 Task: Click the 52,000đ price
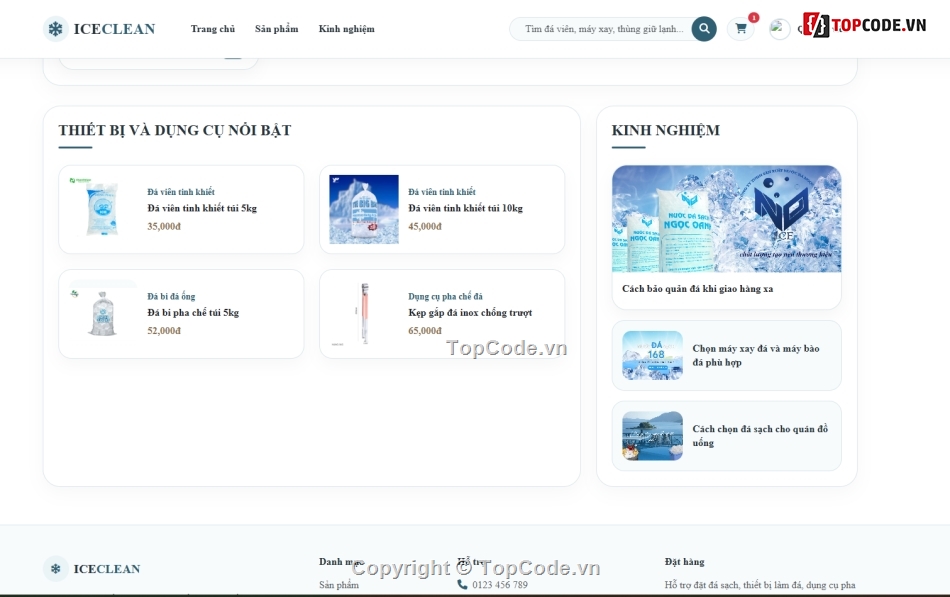tap(164, 331)
